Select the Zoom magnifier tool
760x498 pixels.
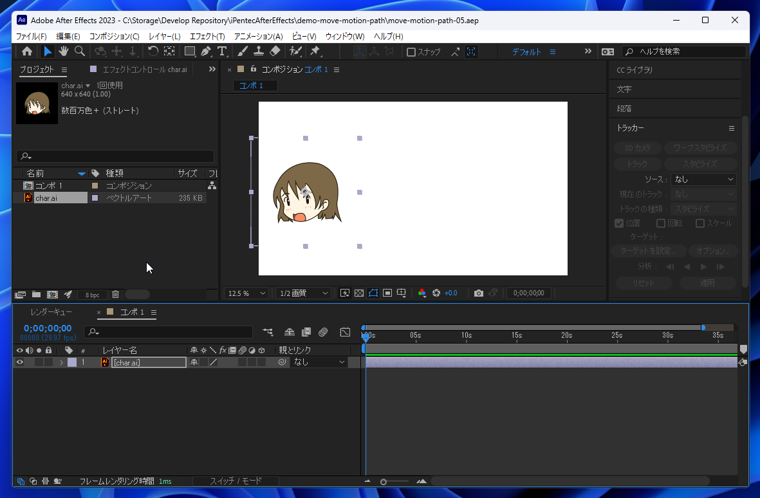coord(80,52)
